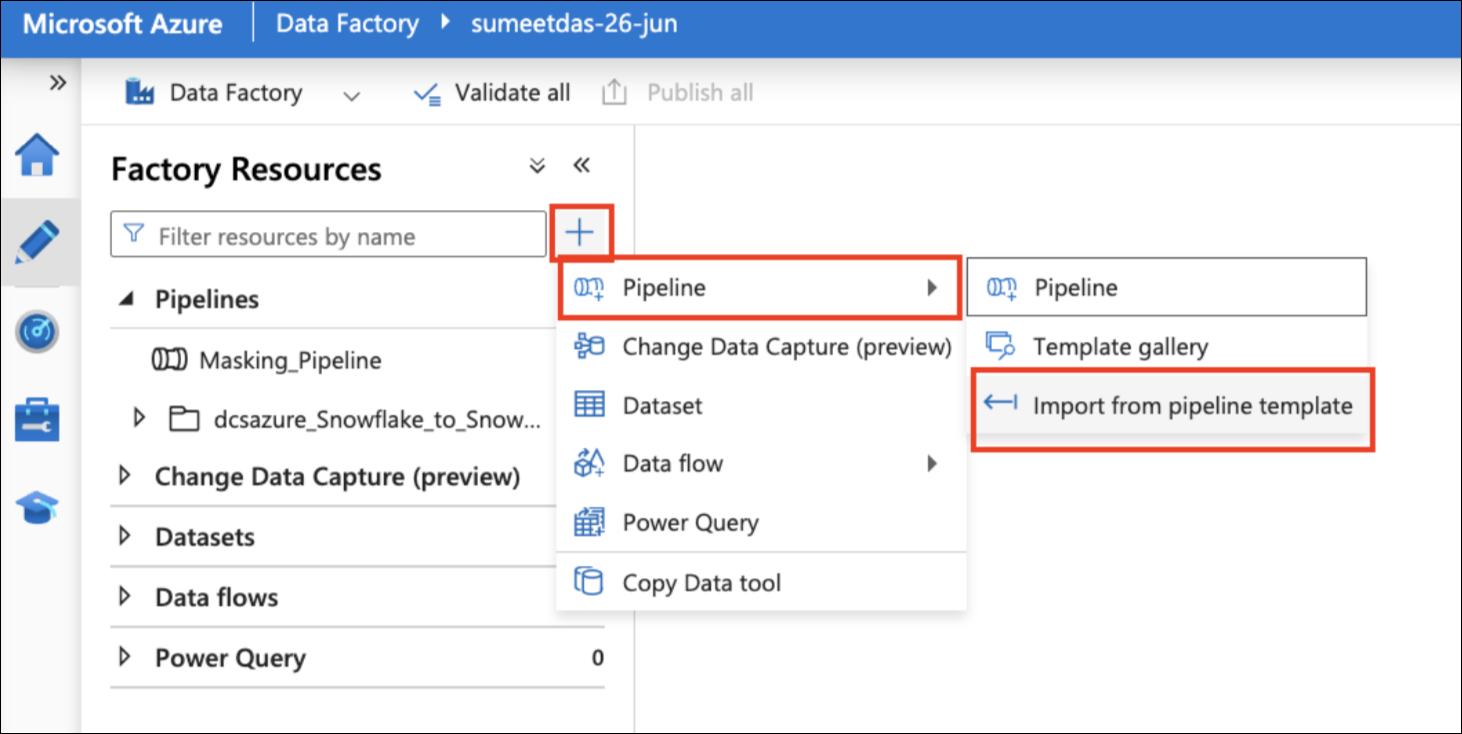This screenshot has width=1462, height=734.
Task: Click the Power Query icon in menu
Action: coord(589,521)
